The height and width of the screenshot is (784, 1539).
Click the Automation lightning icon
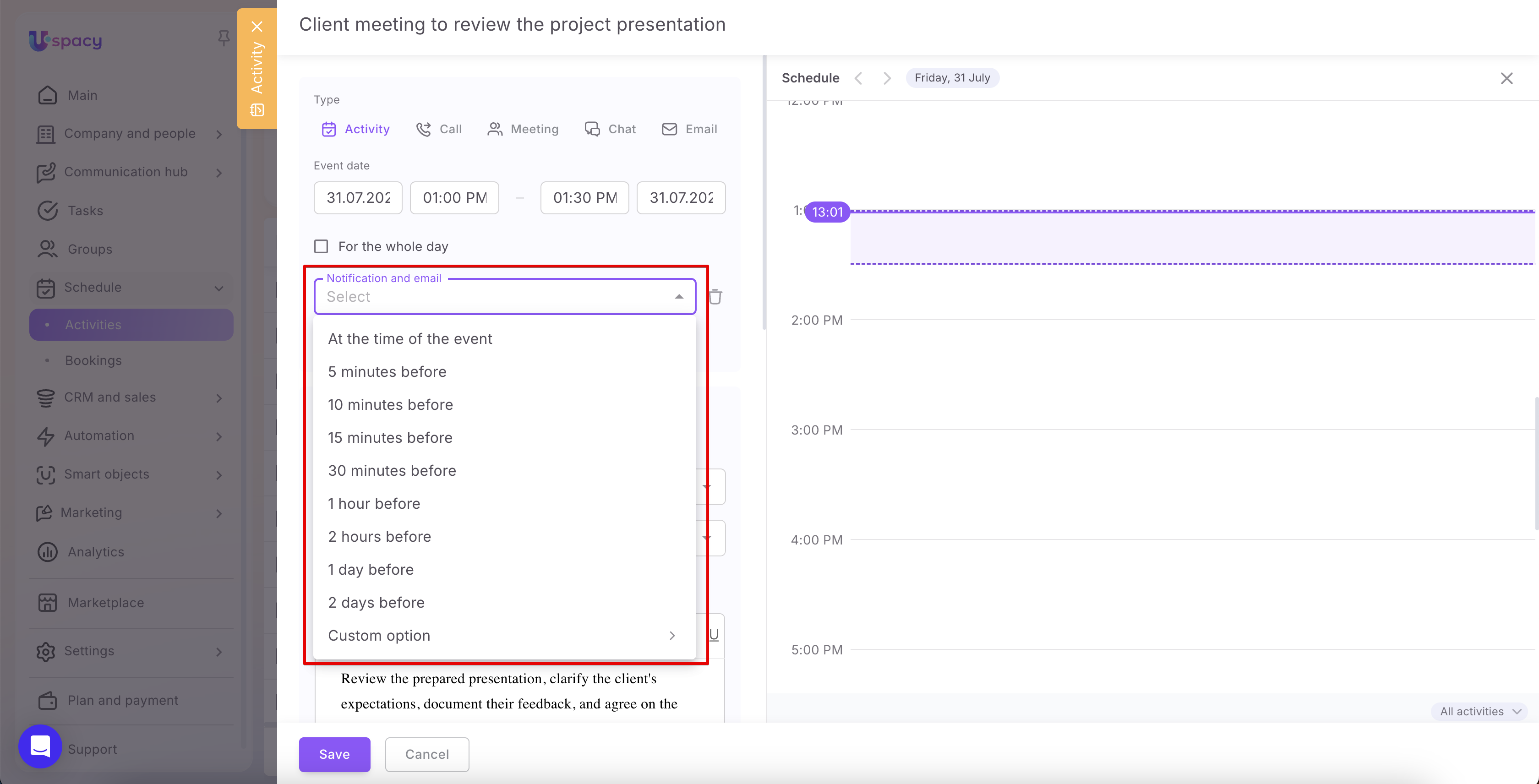[x=45, y=436]
